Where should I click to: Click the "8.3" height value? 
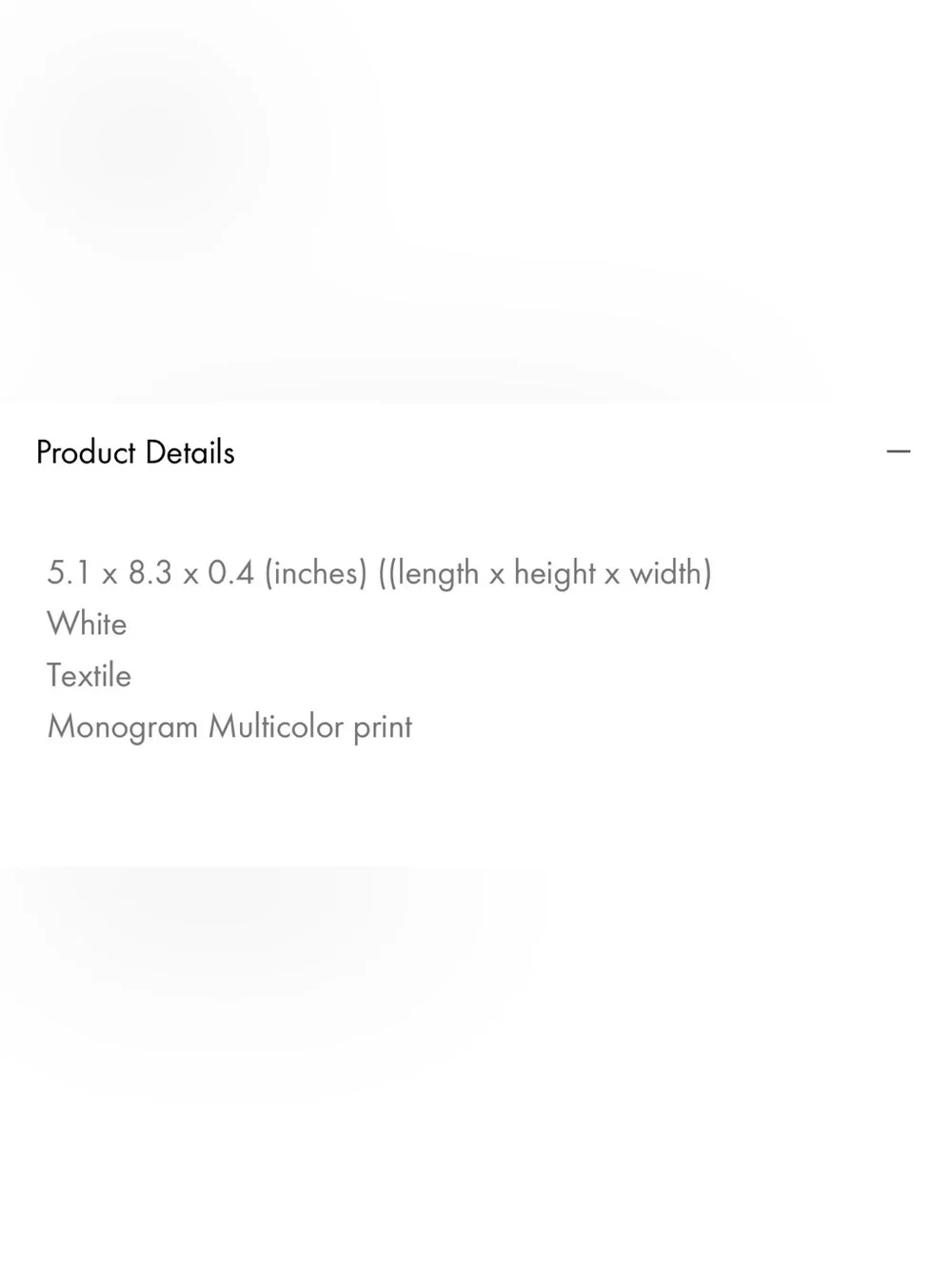[150, 573]
